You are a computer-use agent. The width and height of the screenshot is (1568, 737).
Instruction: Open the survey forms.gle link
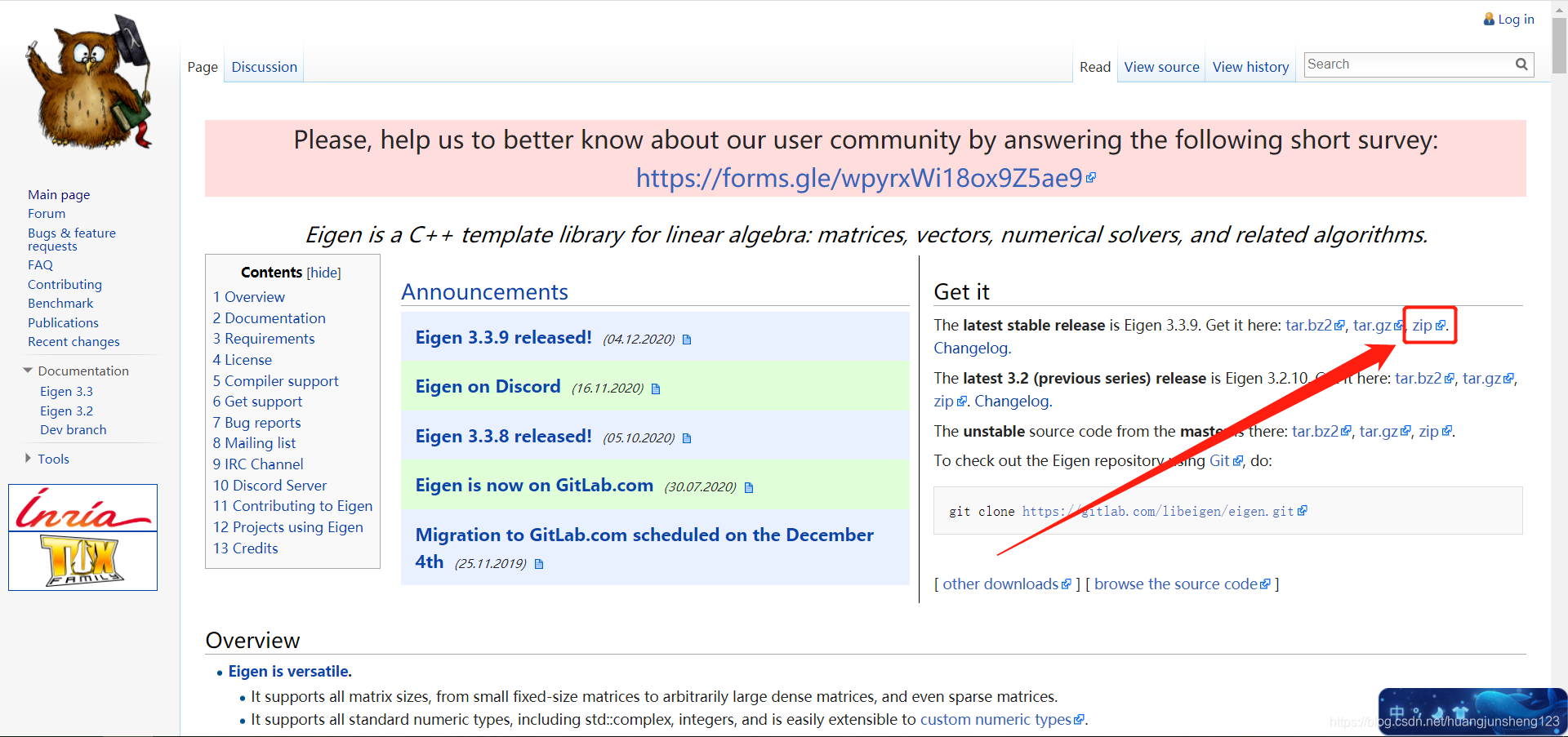pos(859,177)
